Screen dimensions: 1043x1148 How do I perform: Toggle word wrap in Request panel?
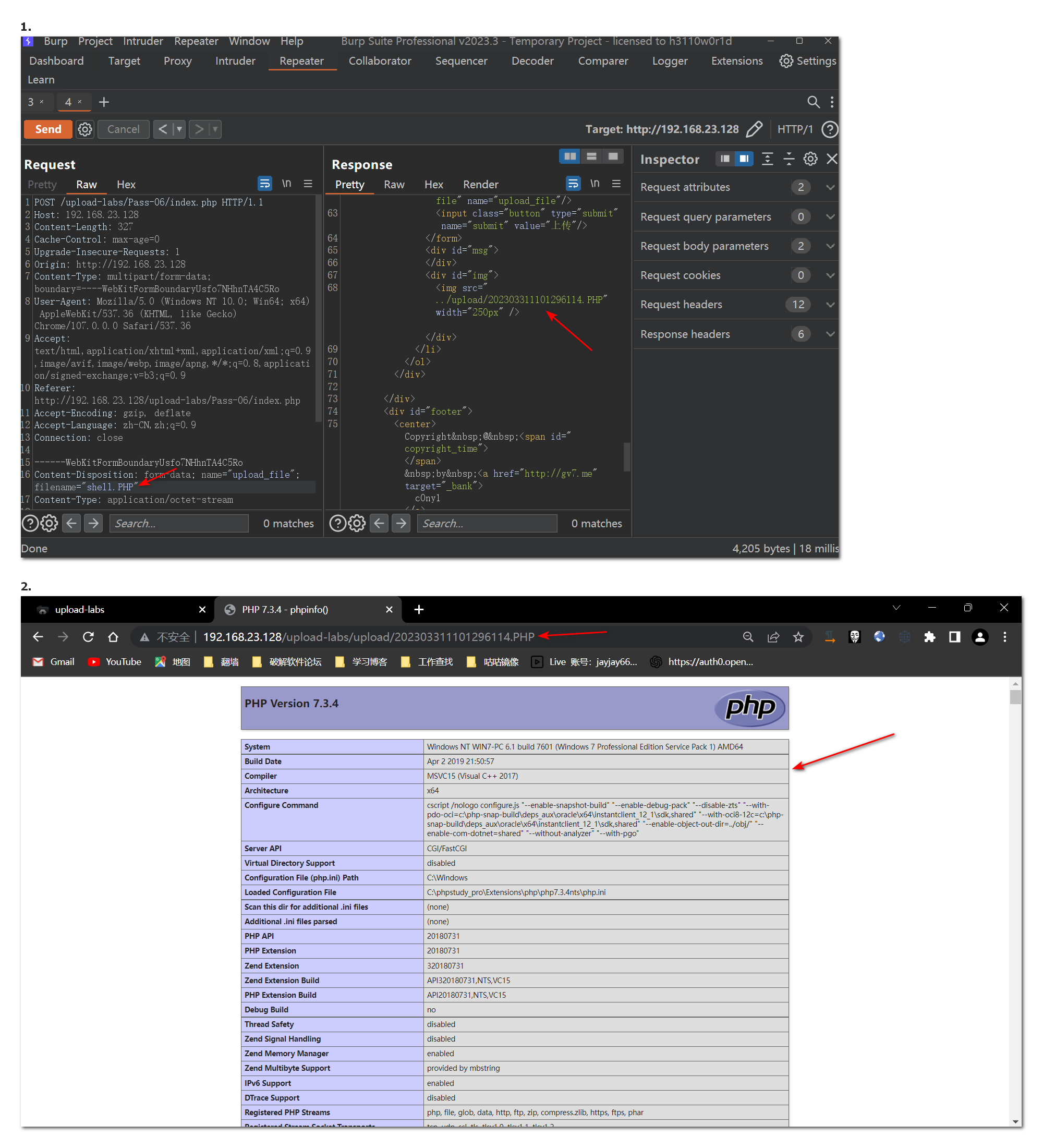(265, 184)
